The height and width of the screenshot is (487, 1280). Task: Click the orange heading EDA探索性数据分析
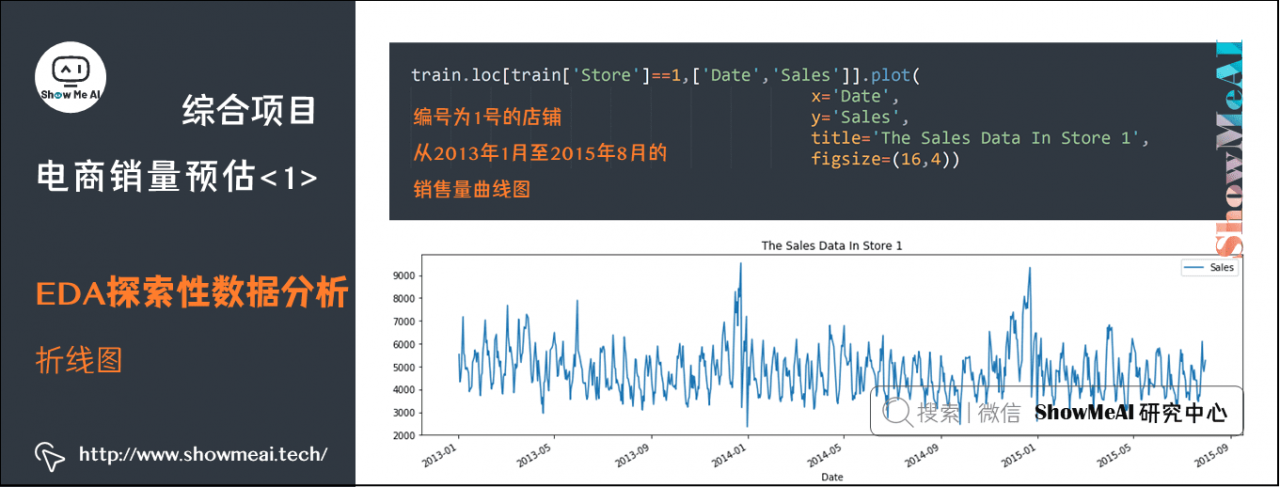click(191, 294)
